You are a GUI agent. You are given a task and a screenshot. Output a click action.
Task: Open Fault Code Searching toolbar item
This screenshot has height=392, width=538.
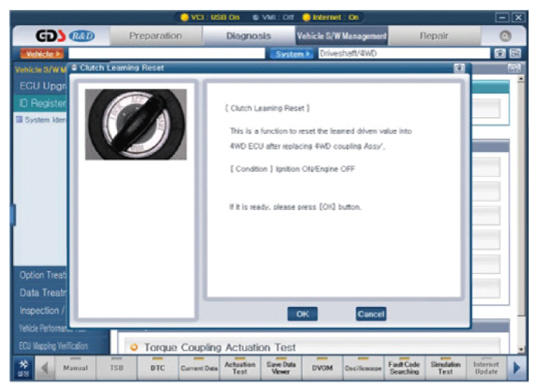(404, 368)
